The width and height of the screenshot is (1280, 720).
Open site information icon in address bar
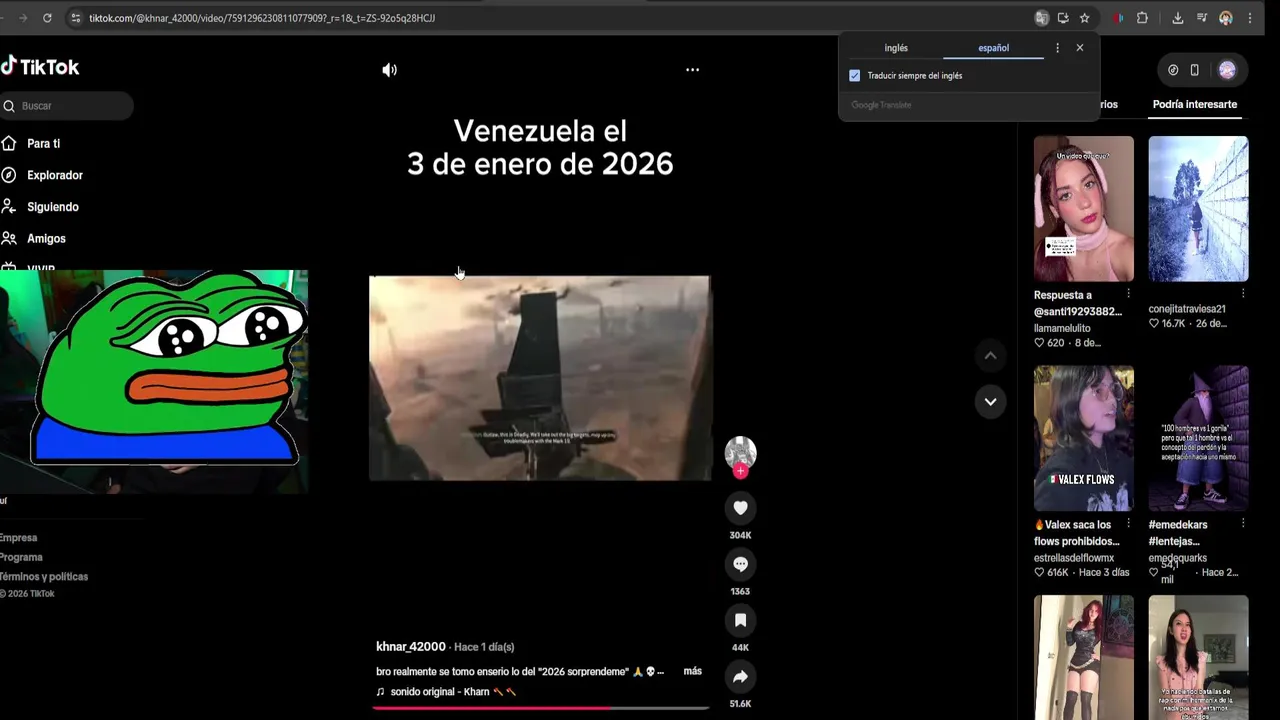pyautogui.click(x=75, y=18)
